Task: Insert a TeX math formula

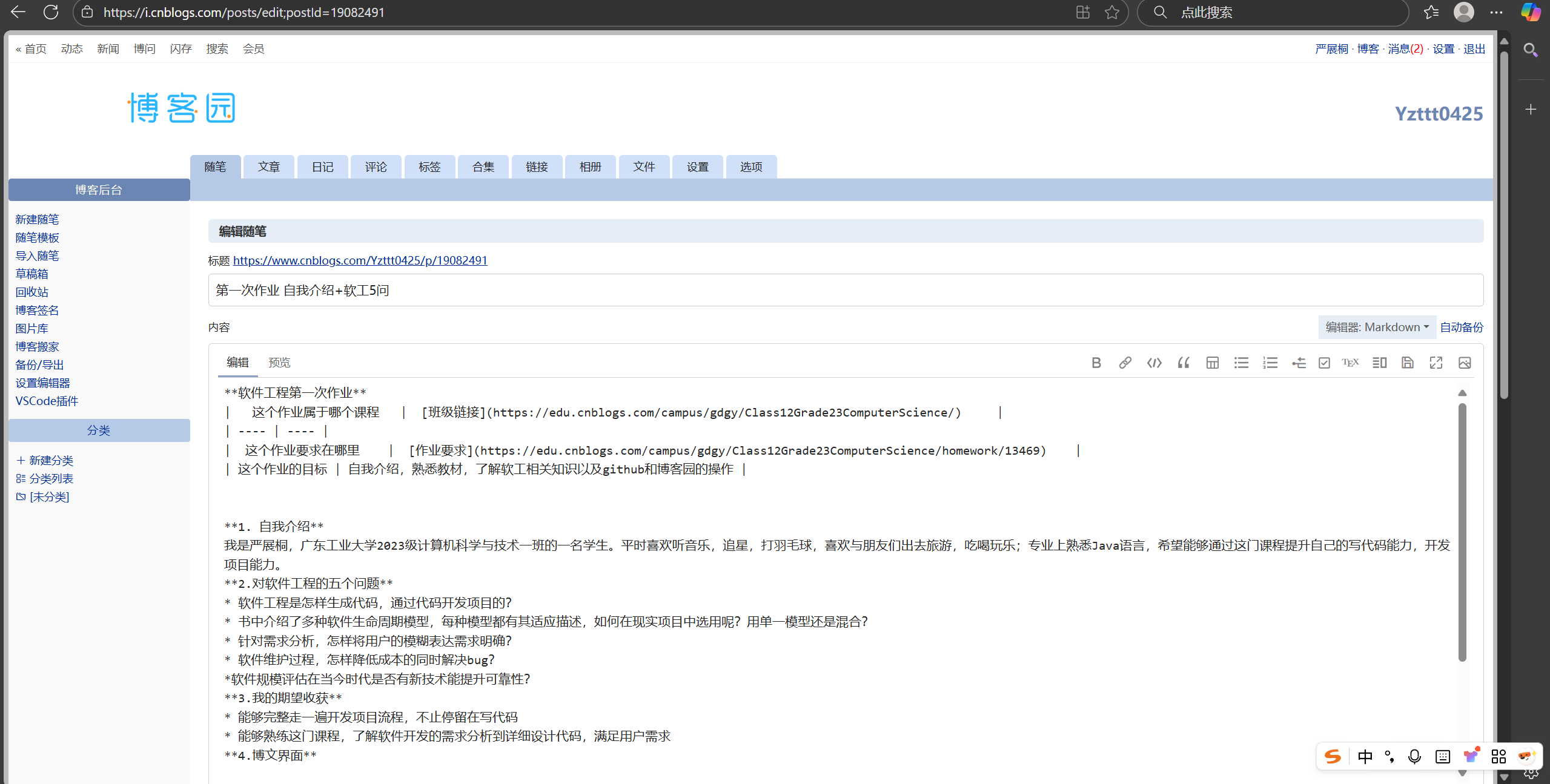Action: [1350, 363]
